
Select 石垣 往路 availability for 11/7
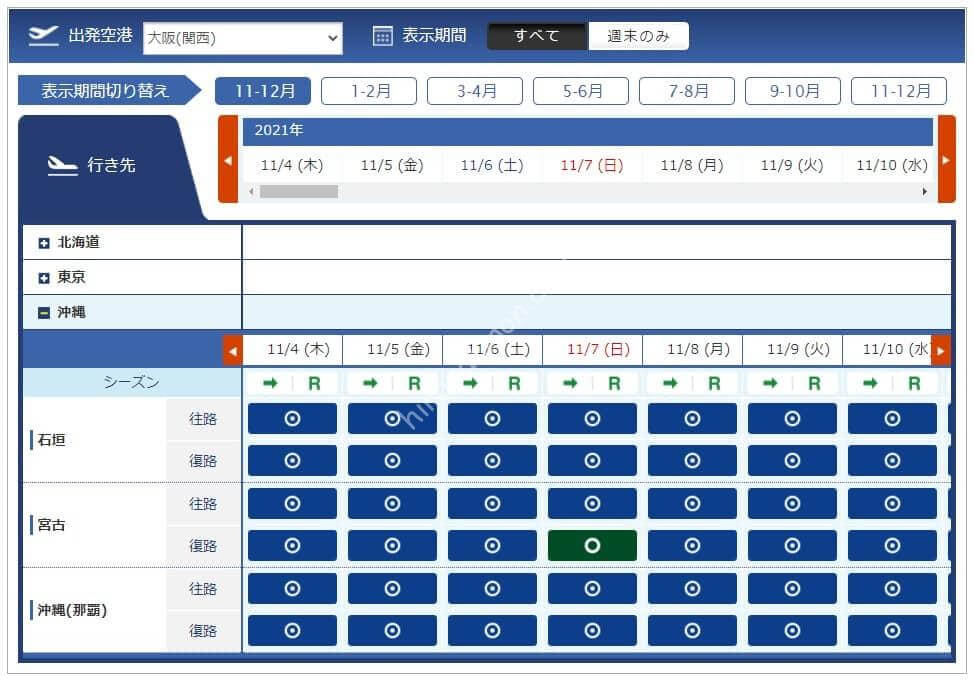(x=592, y=419)
